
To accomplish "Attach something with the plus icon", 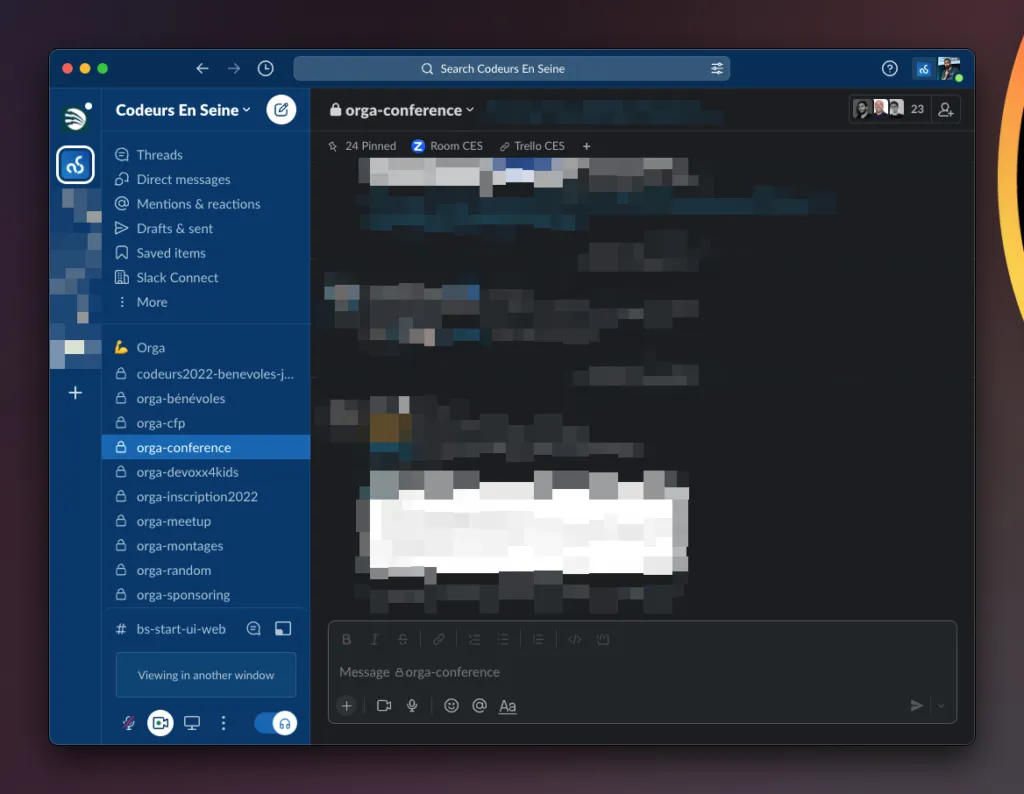I will coord(346,705).
